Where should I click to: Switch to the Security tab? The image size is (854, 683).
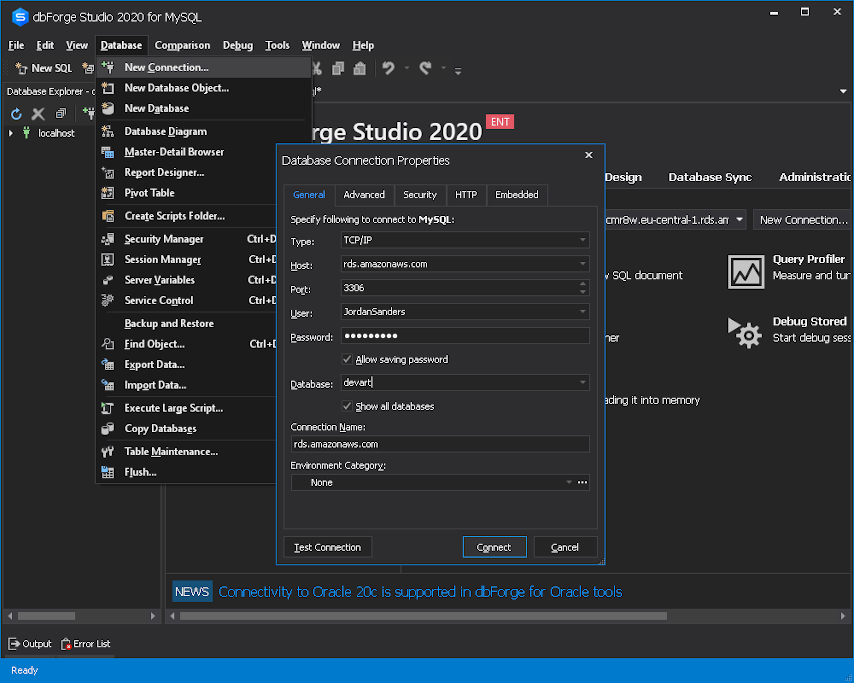pyautogui.click(x=420, y=194)
